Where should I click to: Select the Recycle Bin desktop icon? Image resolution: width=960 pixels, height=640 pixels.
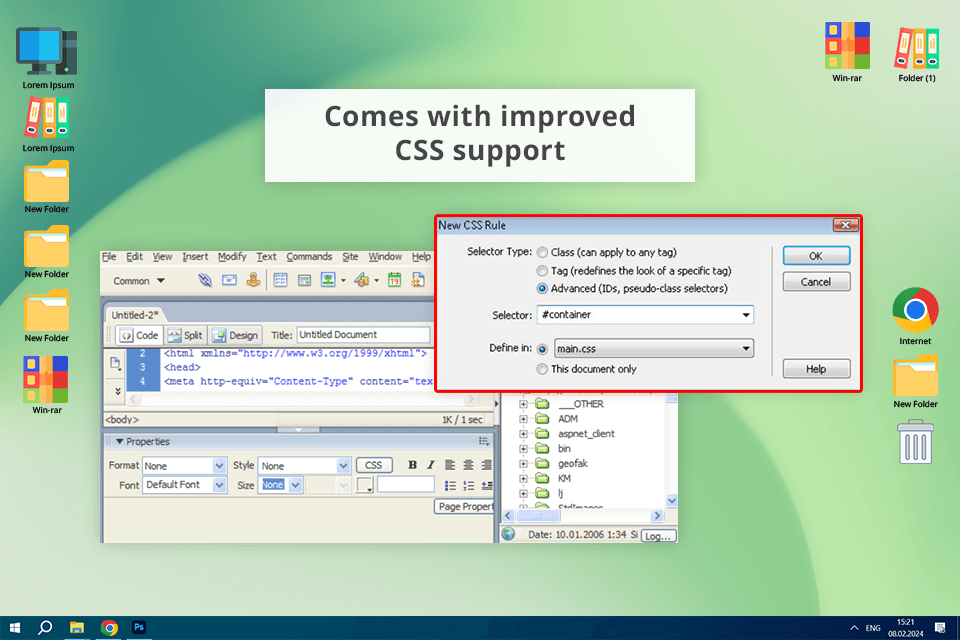[915, 442]
